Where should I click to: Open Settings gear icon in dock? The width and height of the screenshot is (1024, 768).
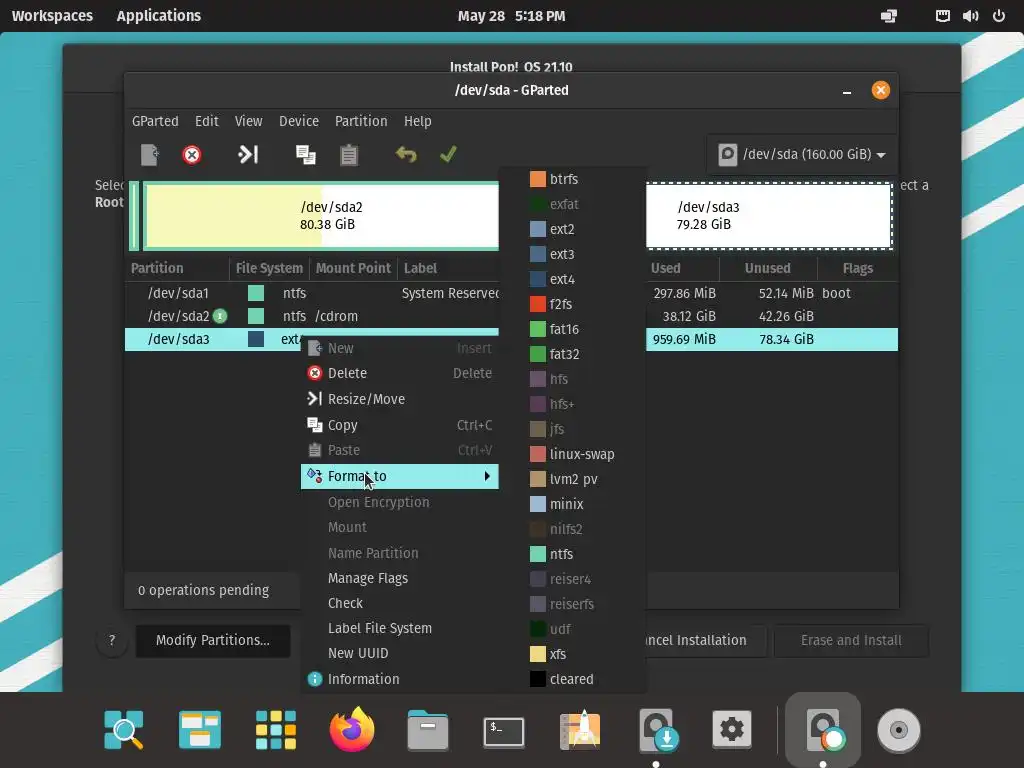coord(731,729)
